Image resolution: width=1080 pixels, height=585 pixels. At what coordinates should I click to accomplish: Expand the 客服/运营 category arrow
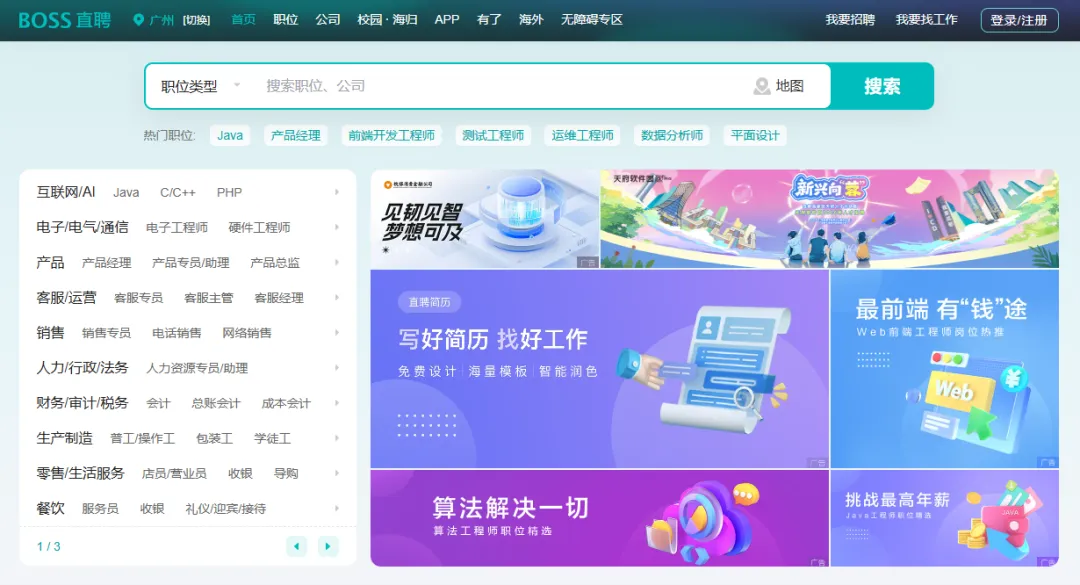tap(337, 297)
